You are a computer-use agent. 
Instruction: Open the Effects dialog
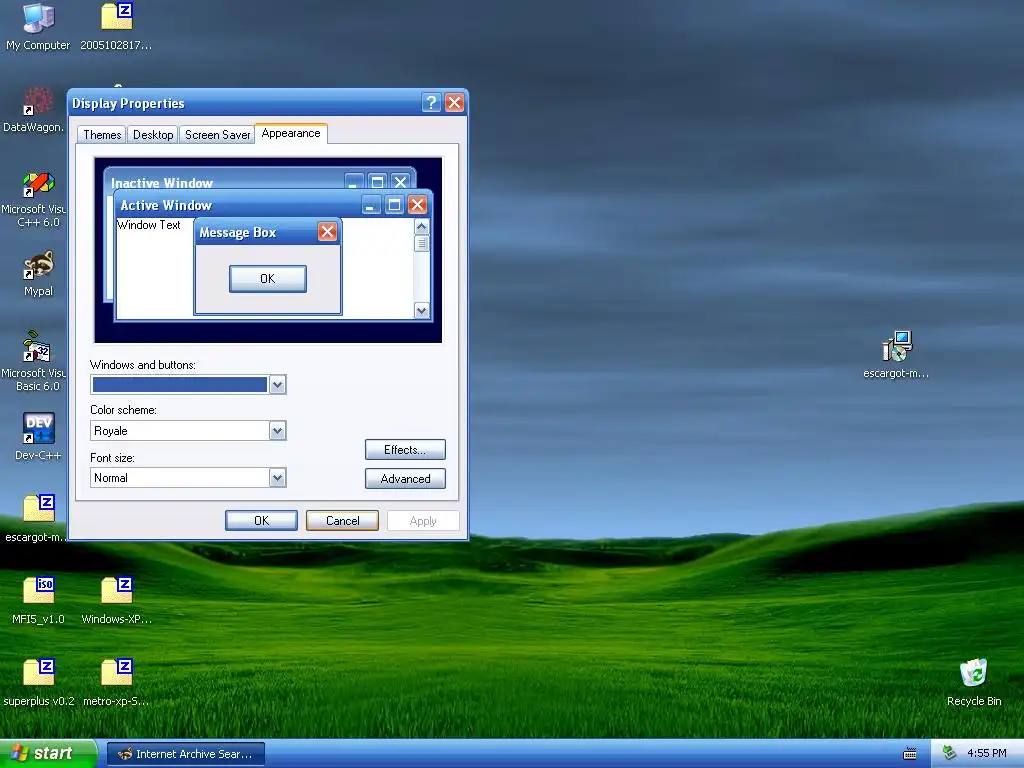point(406,450)
